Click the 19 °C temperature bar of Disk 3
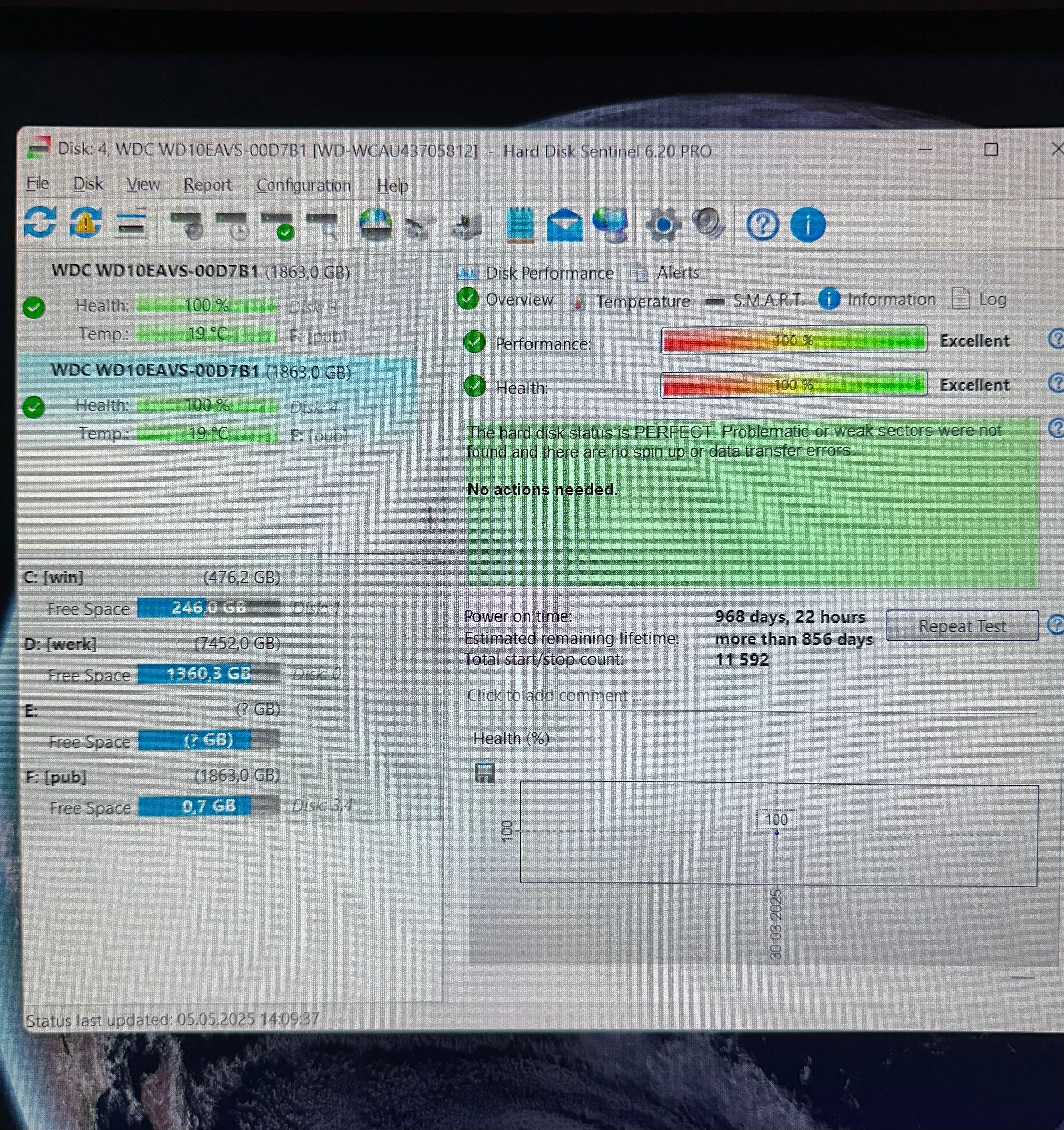Image resolution: width=1064 pixels, height=1130 pixels. point(206,333)
